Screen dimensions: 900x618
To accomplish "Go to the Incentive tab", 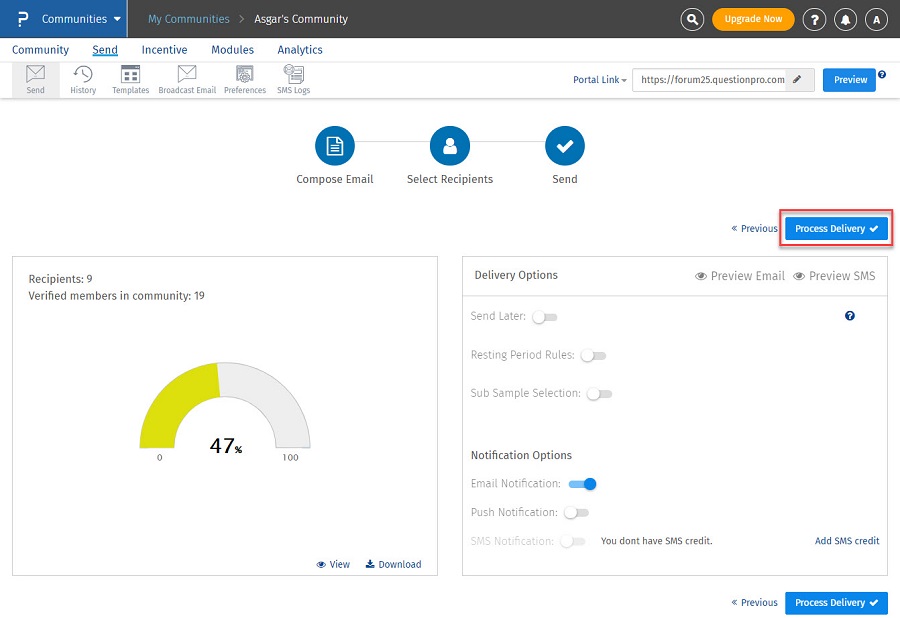I will pyautogui.click(x=164, y=50).
